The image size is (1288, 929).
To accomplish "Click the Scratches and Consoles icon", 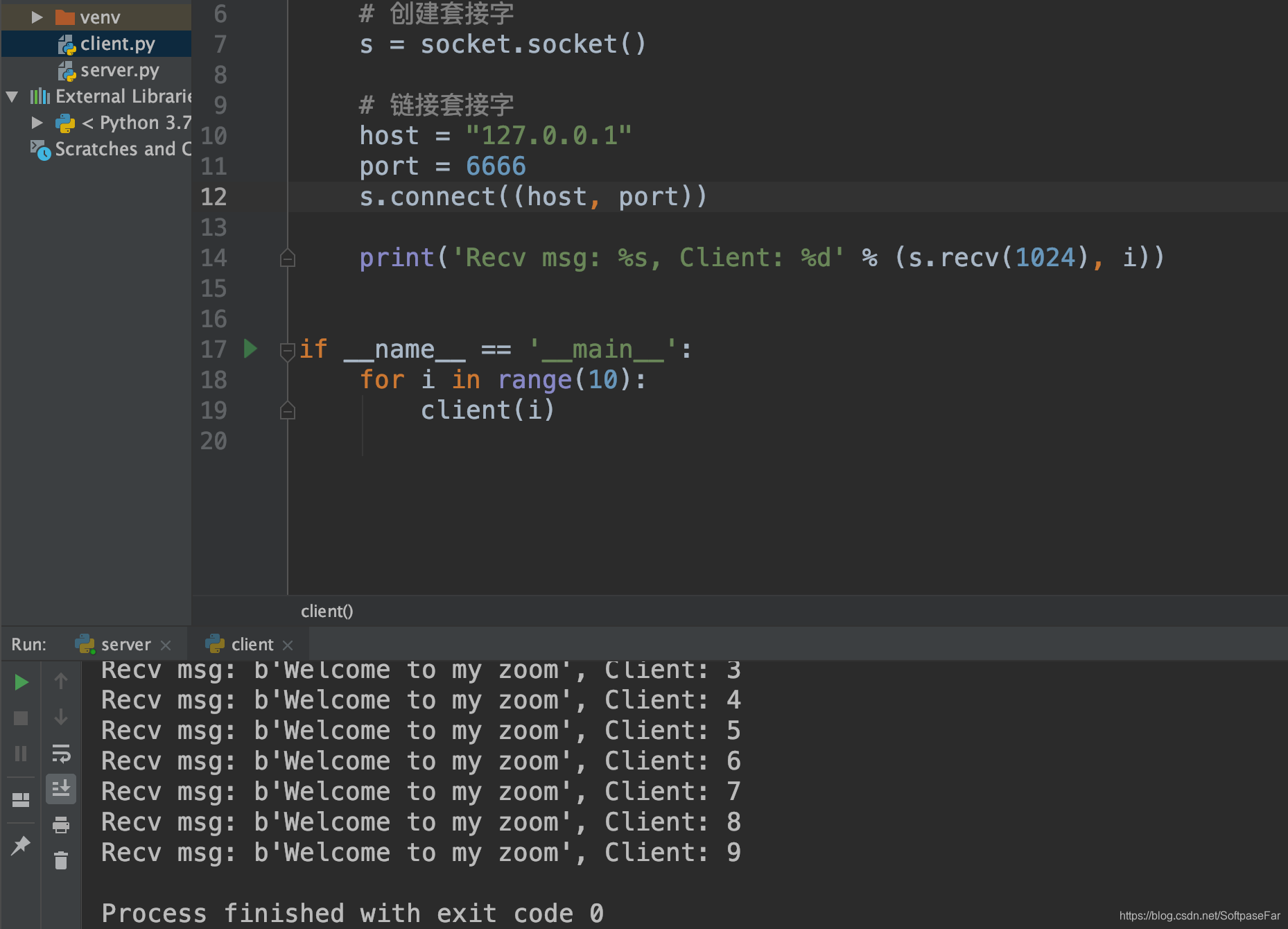I will (40, 150).
